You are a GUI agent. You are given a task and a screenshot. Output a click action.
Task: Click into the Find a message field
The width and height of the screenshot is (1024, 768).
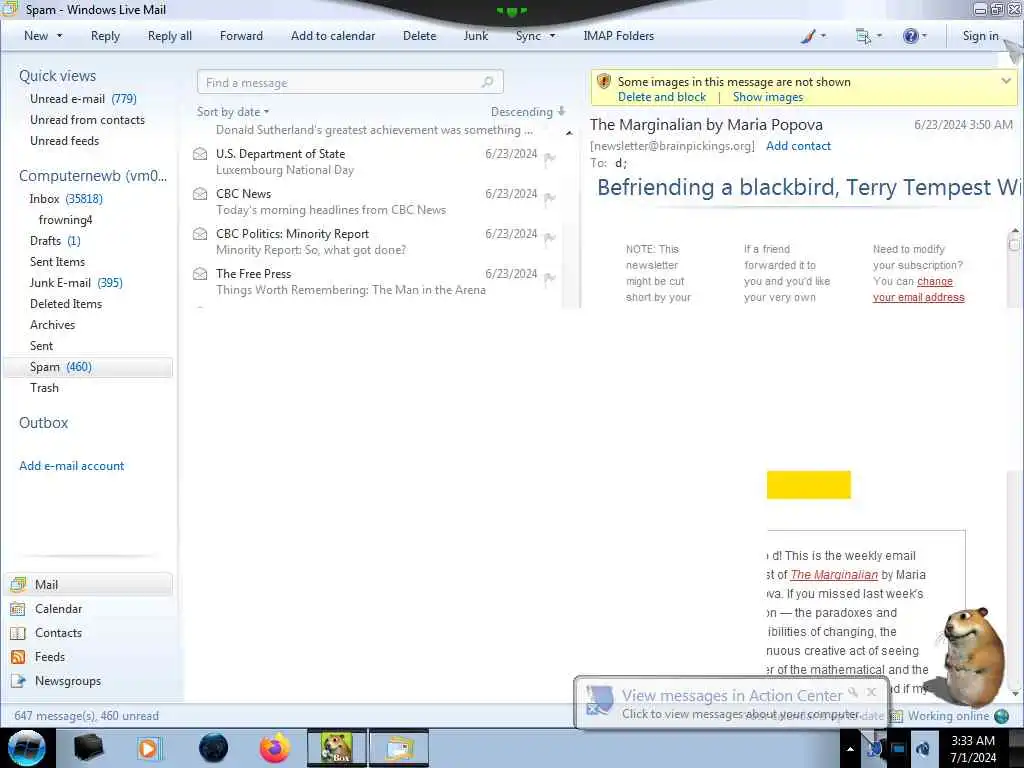(350, 82)
